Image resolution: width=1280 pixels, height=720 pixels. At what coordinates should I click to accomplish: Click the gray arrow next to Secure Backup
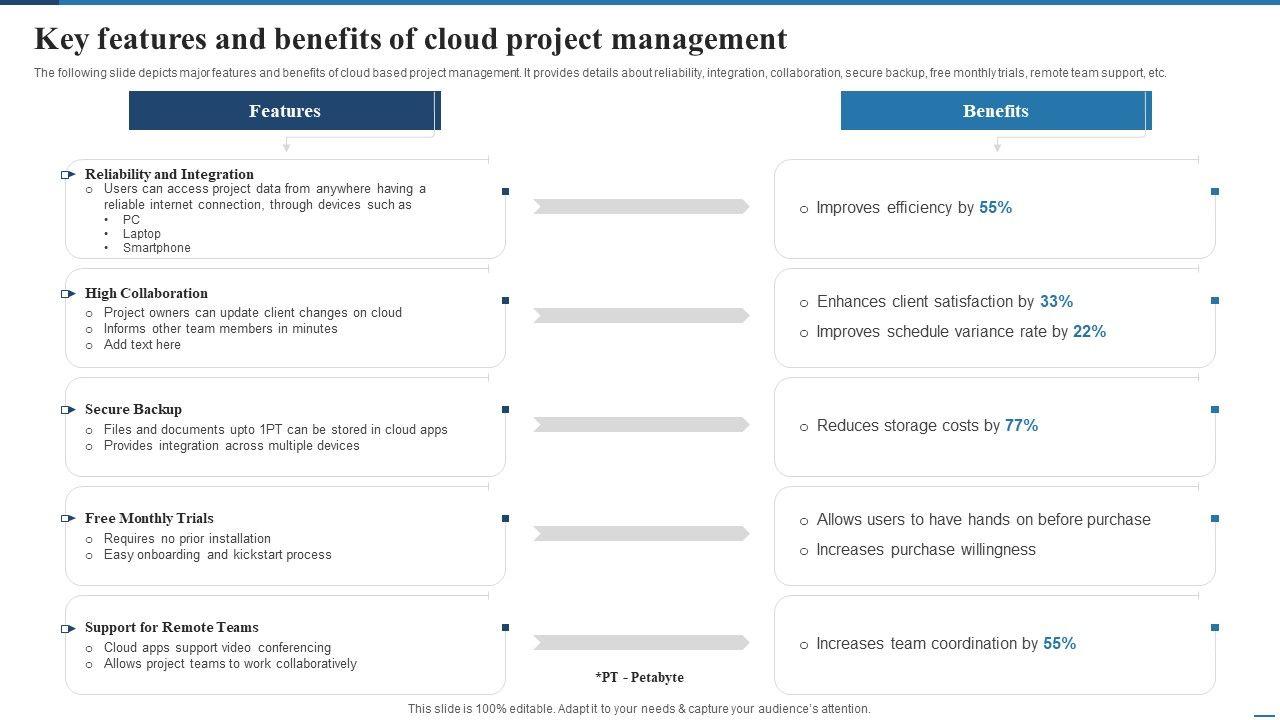pyautogui.click(x=641, y=425)
